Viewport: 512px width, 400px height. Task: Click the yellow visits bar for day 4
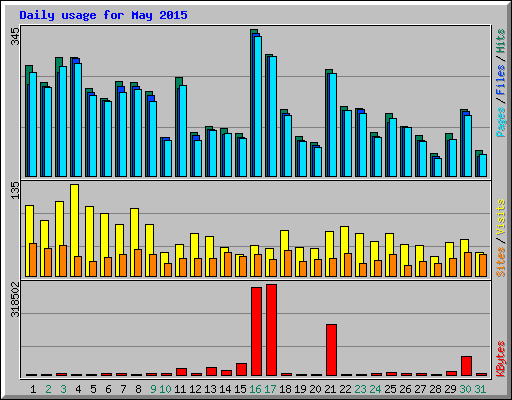pyautogui.click(x=74, y=230)
